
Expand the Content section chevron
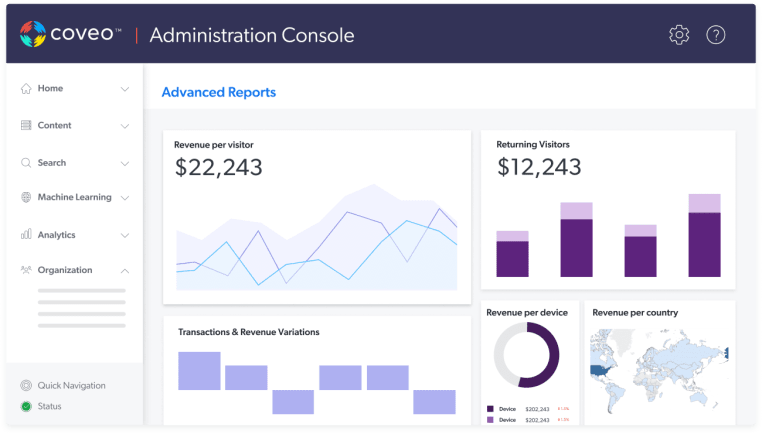(125, 126)
